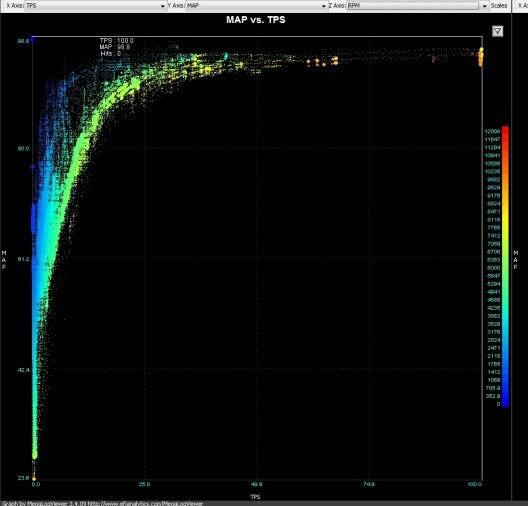Click the 'MAP : 98.8' cursor readout
The width and height of the screenshot is (528, 506).
[115, 47]
